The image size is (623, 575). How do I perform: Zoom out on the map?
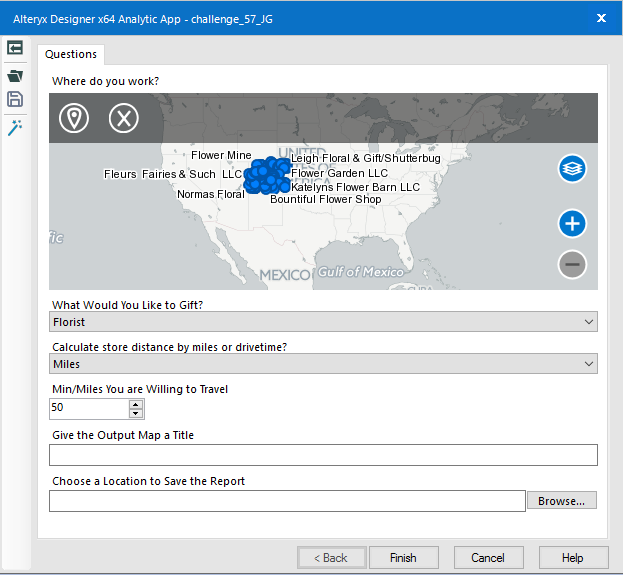coord(572,264)
